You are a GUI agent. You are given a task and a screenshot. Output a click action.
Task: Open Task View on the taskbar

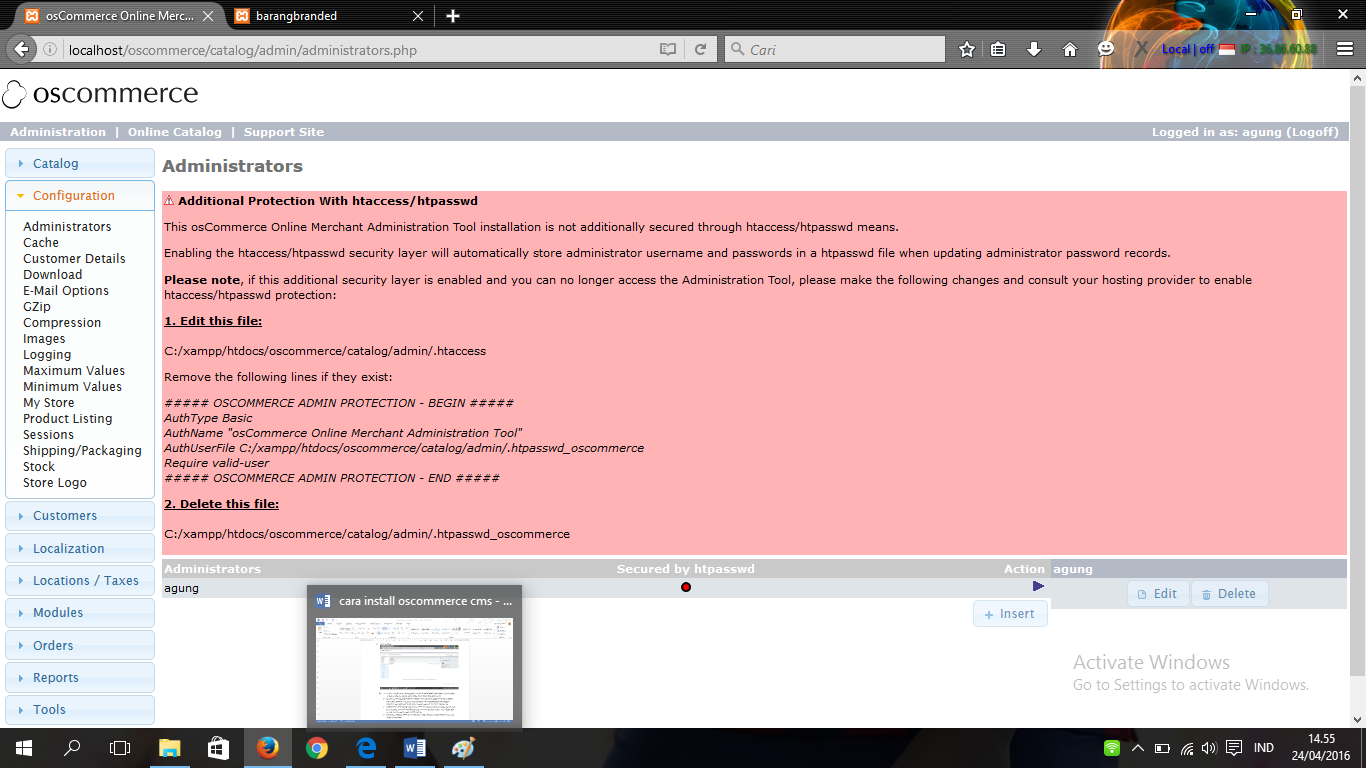coord(120,747)
